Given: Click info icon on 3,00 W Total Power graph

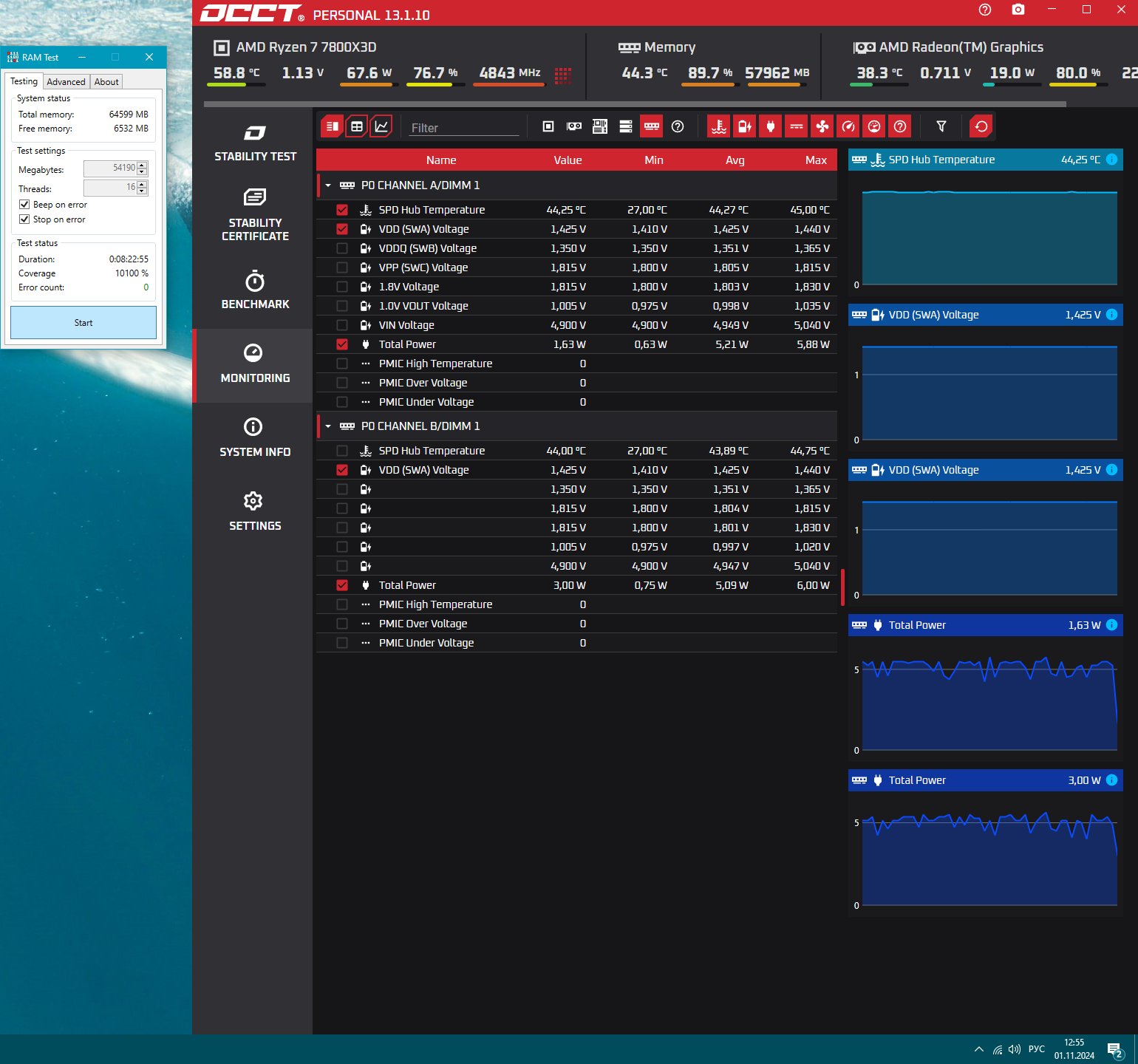Looking at the screenshot, I should pyautogui.click(x=1112, y=780).
